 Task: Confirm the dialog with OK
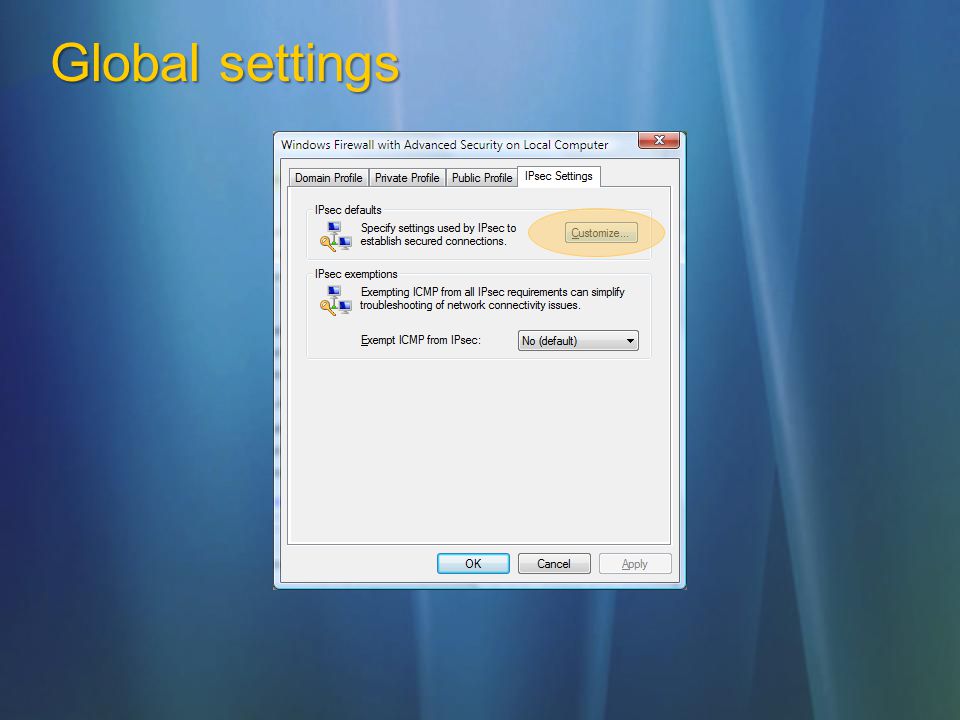(x=473, y=563)
